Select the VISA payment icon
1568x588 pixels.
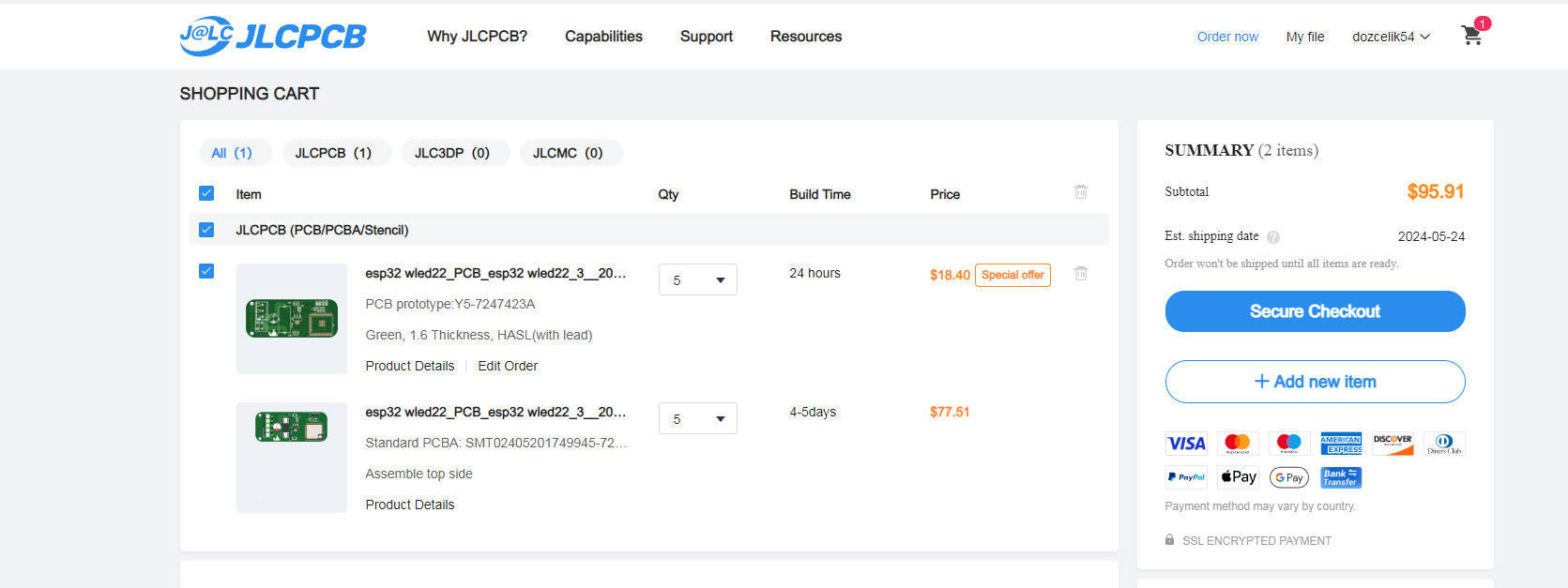pos(1186,444)
